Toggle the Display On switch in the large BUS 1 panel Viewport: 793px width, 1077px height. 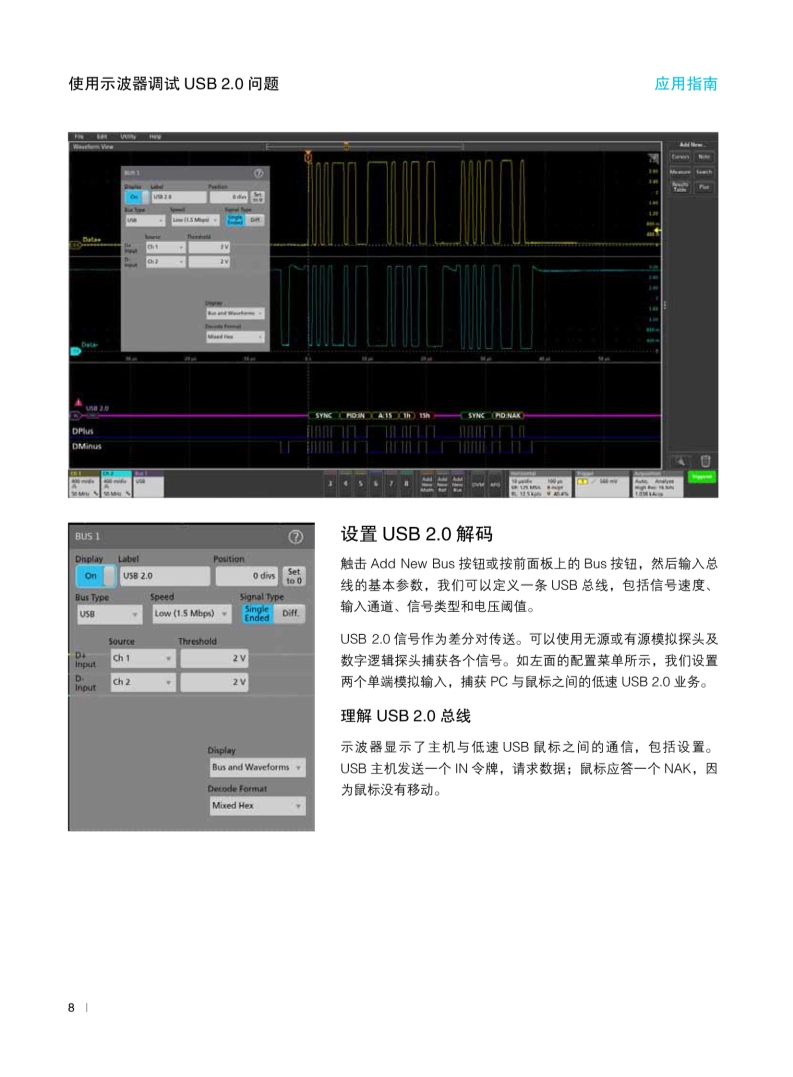[x=91, y=577]
